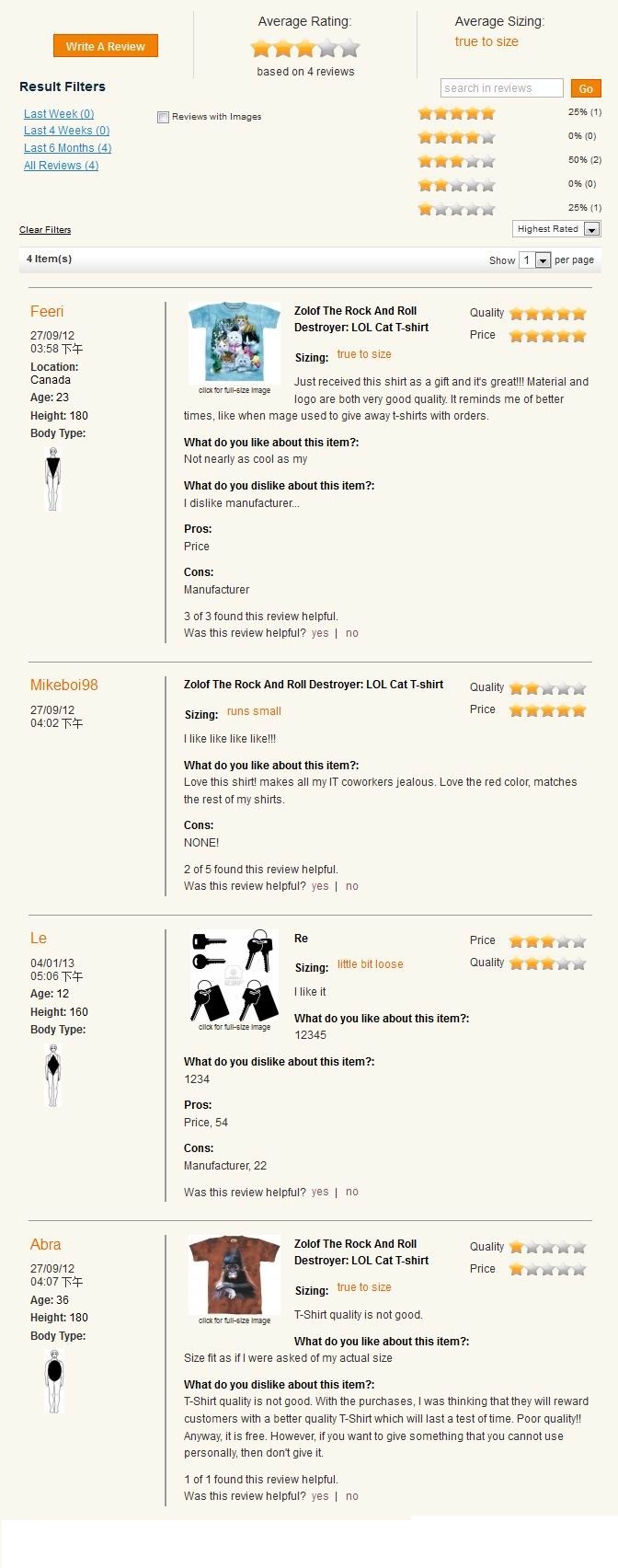This screenshot has height=1568, width=618.
Task: Expand the Show per page dropdown
Action: tap(535, 260)
